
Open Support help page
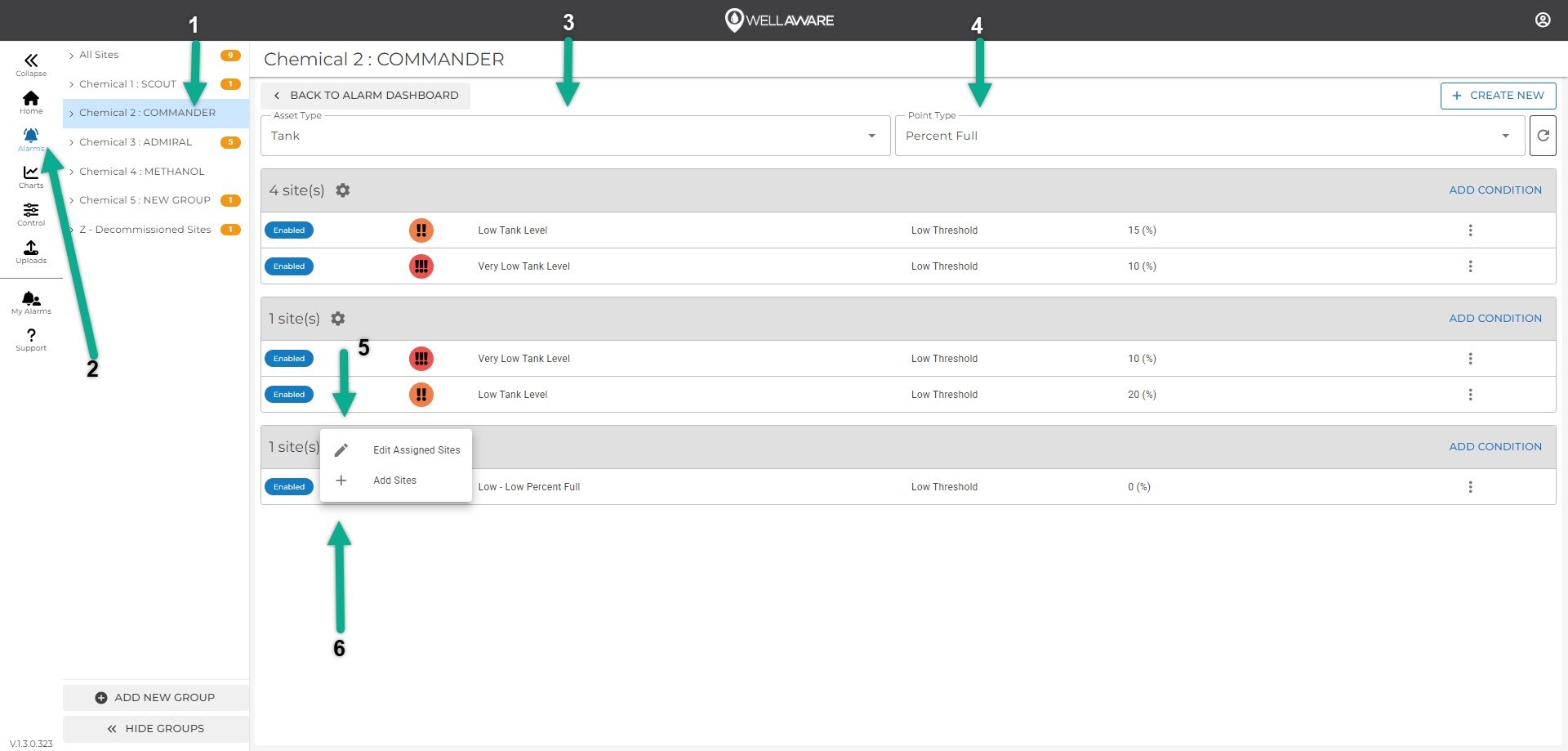[x=31, y=340]
